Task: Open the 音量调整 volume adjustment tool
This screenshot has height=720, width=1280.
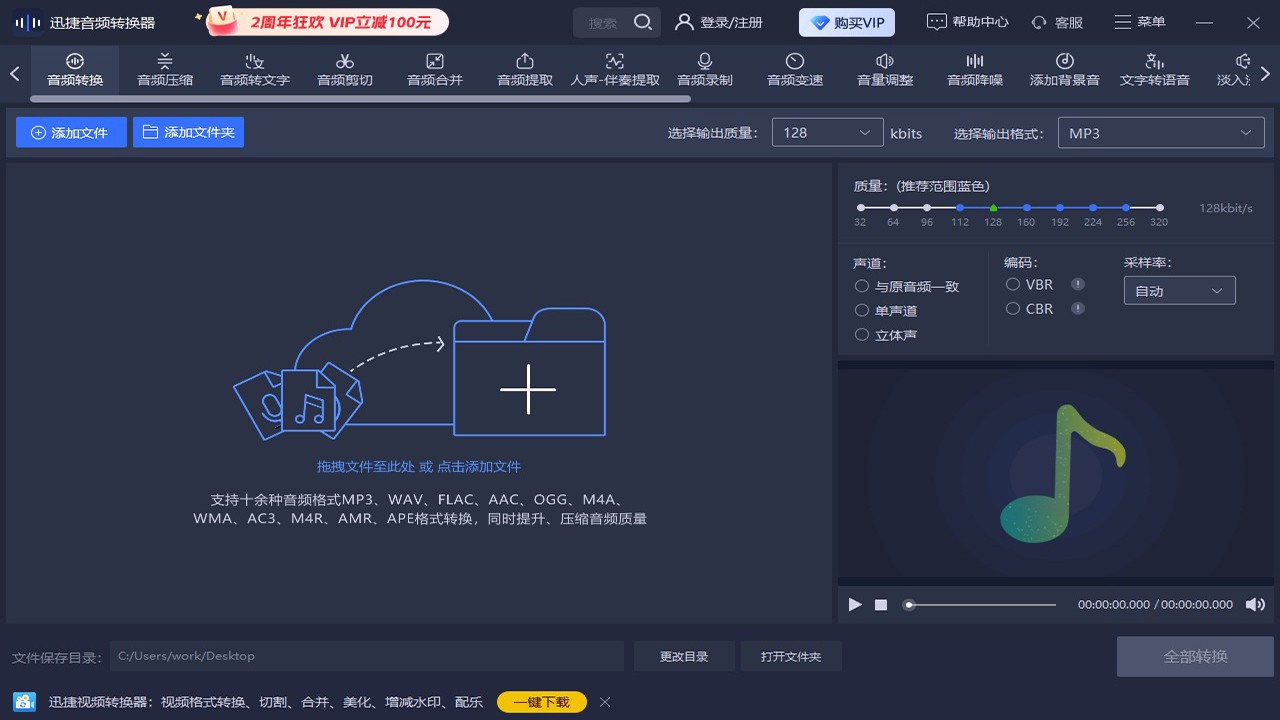Action: click(884, 70)
